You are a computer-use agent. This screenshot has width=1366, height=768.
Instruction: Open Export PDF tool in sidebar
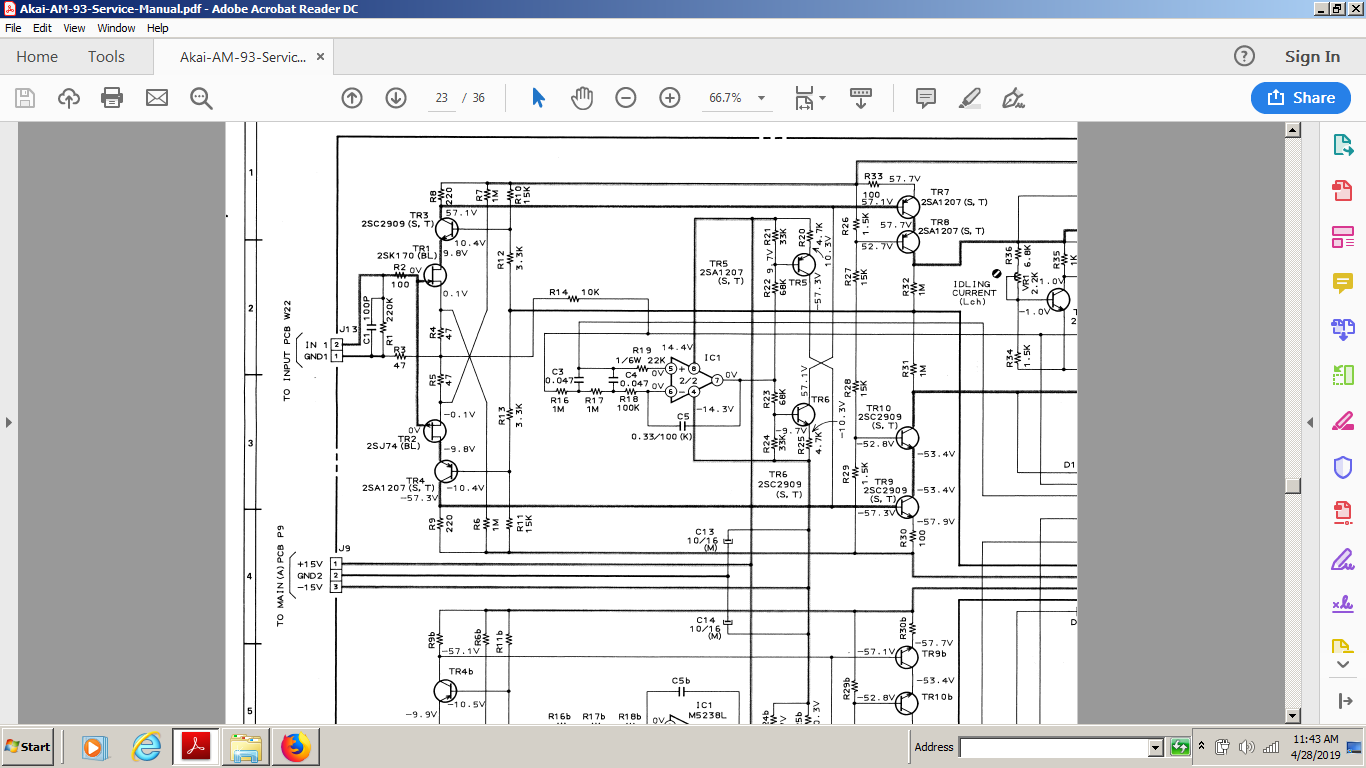[x=1343, y=145]
